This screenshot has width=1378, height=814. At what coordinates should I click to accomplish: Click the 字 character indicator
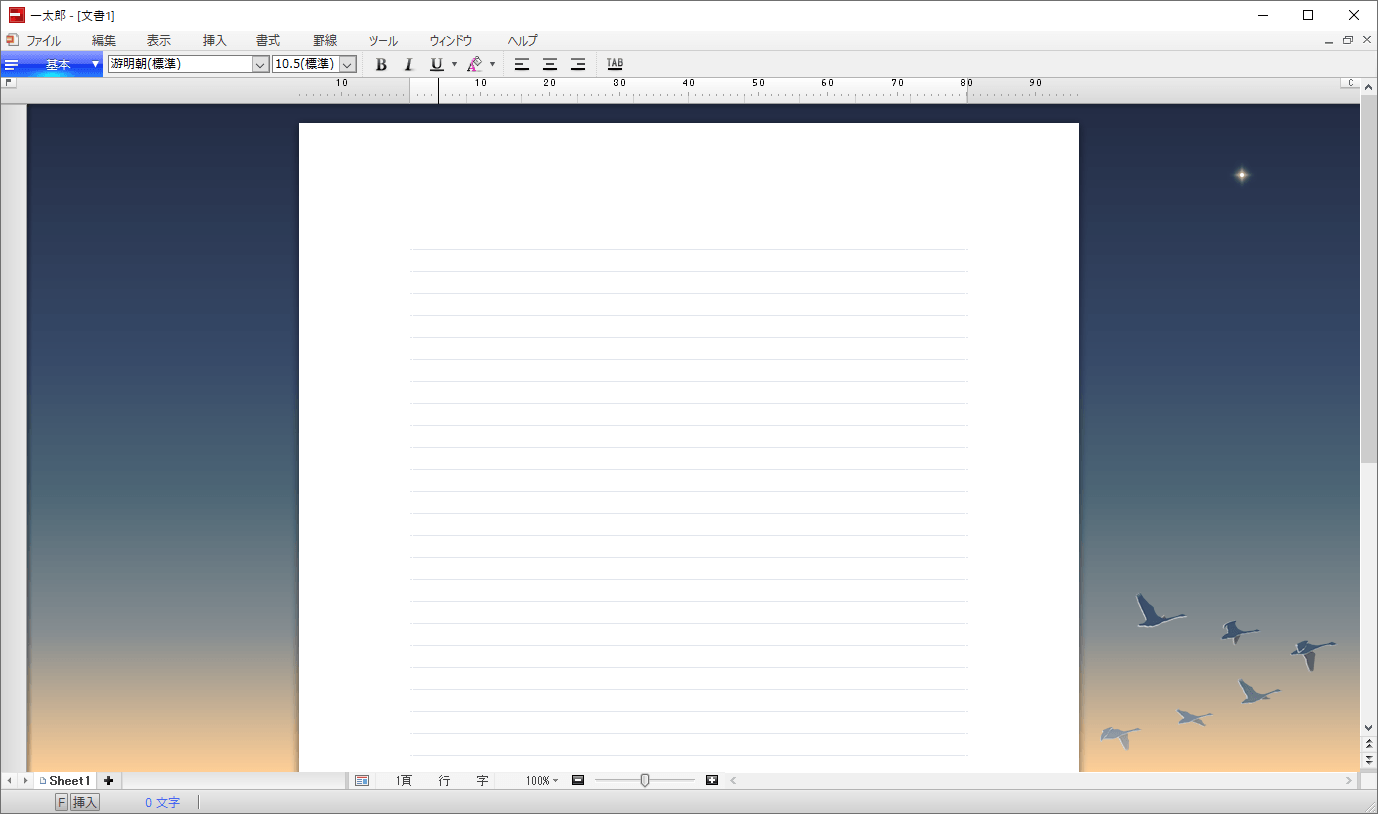[x=482, y=781]
